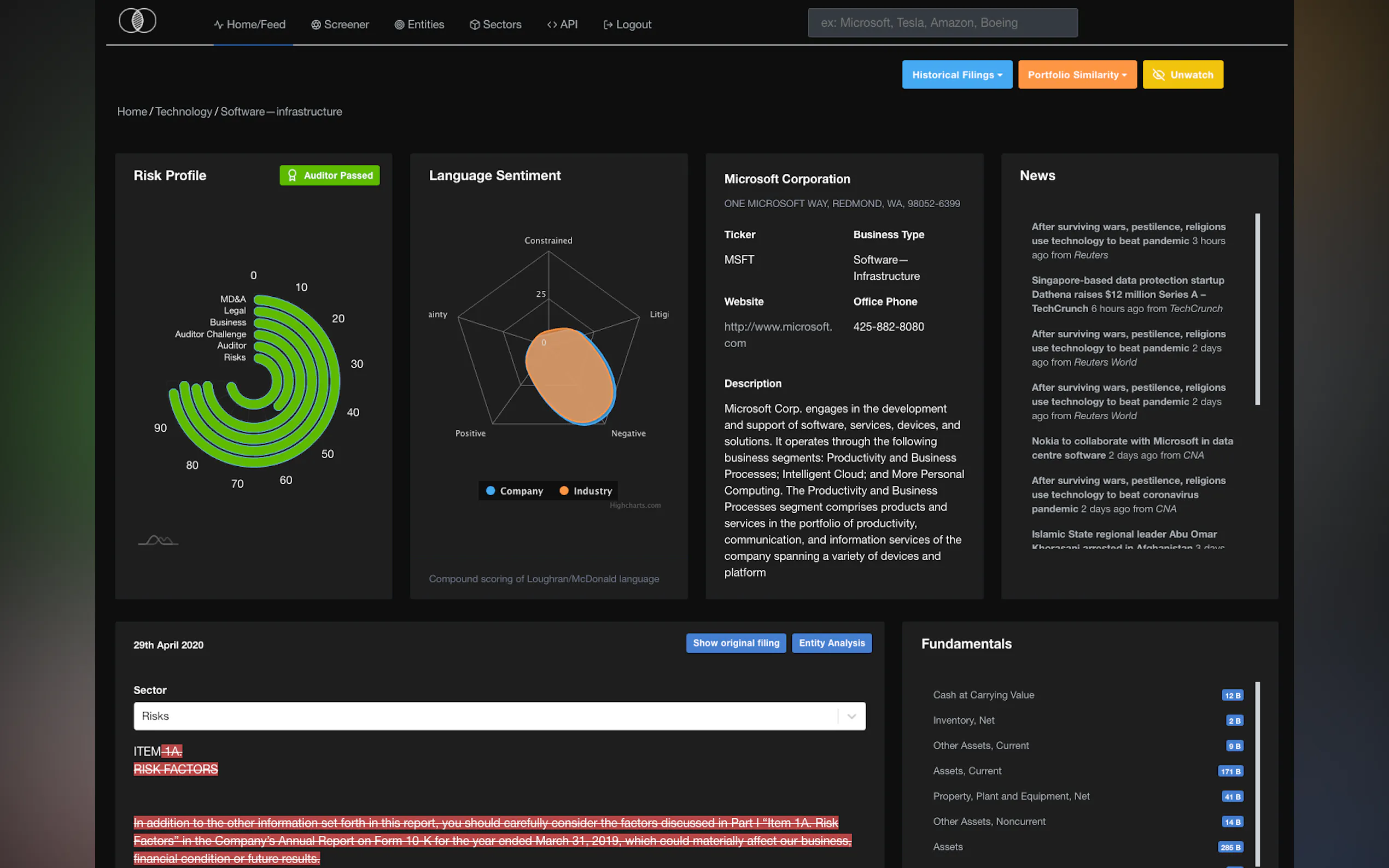The width and height of the screenshot is (1389, 868).
Task: Click the Screener globe icon
Action: tap(316, 25)
